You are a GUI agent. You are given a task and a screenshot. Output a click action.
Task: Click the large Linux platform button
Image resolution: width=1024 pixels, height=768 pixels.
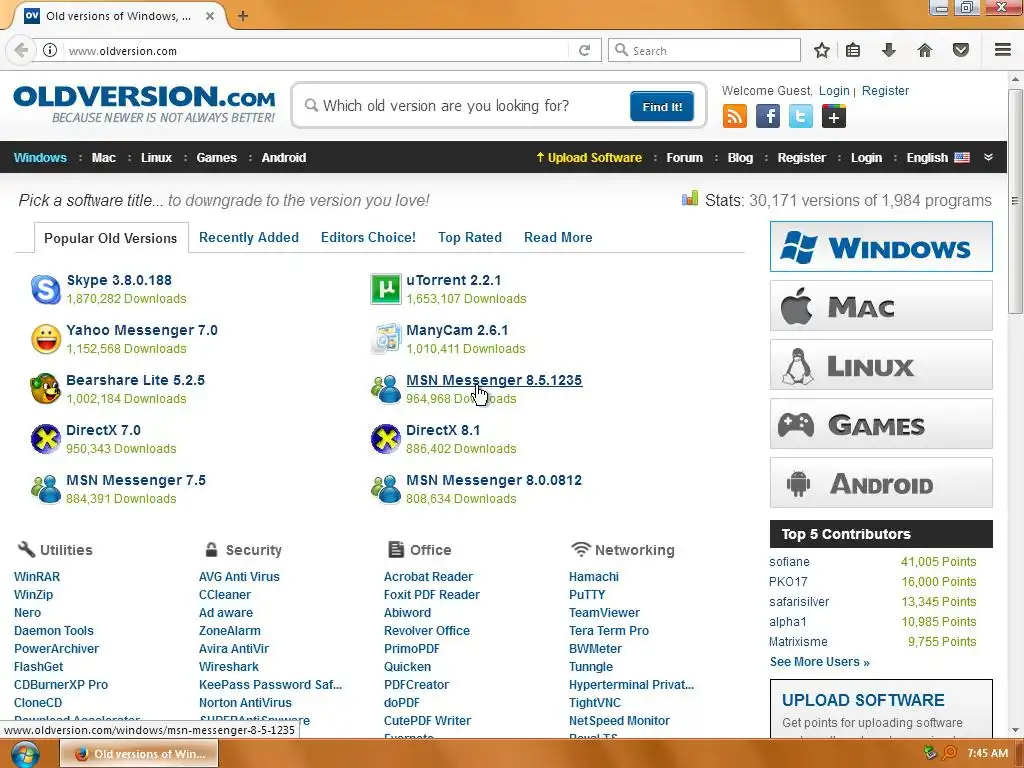point(881,364)
